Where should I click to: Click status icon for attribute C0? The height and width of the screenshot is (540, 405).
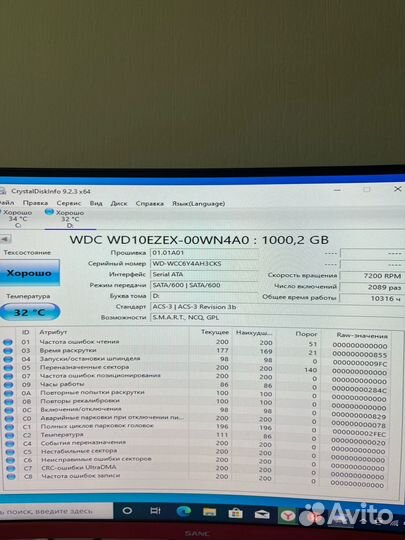[x=10, y=419]
